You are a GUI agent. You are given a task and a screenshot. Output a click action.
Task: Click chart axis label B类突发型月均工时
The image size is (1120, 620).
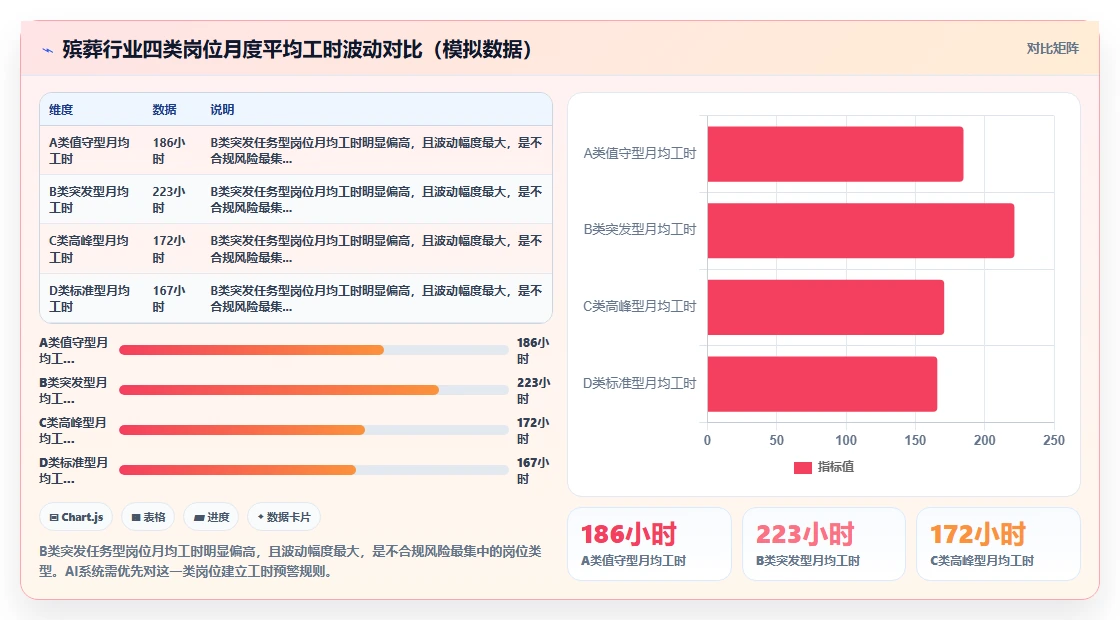coord(640,230)
